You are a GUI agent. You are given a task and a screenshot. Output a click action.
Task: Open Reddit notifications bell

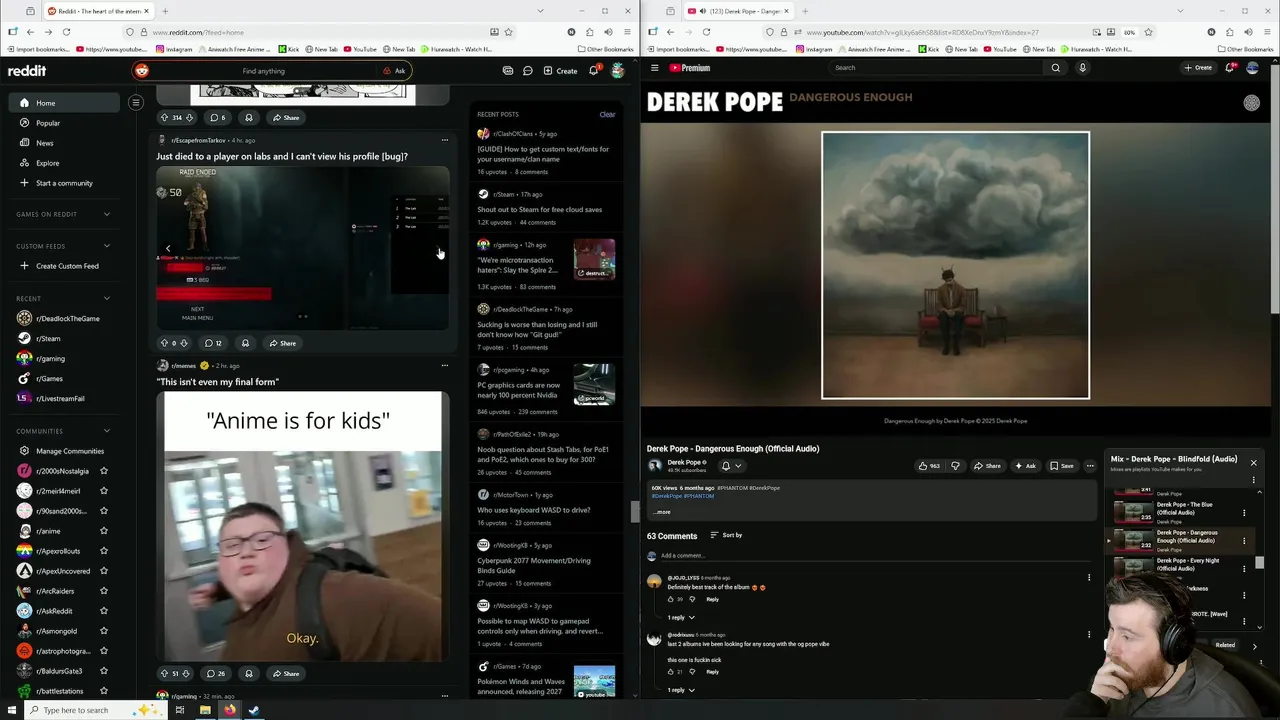[593, 71]
